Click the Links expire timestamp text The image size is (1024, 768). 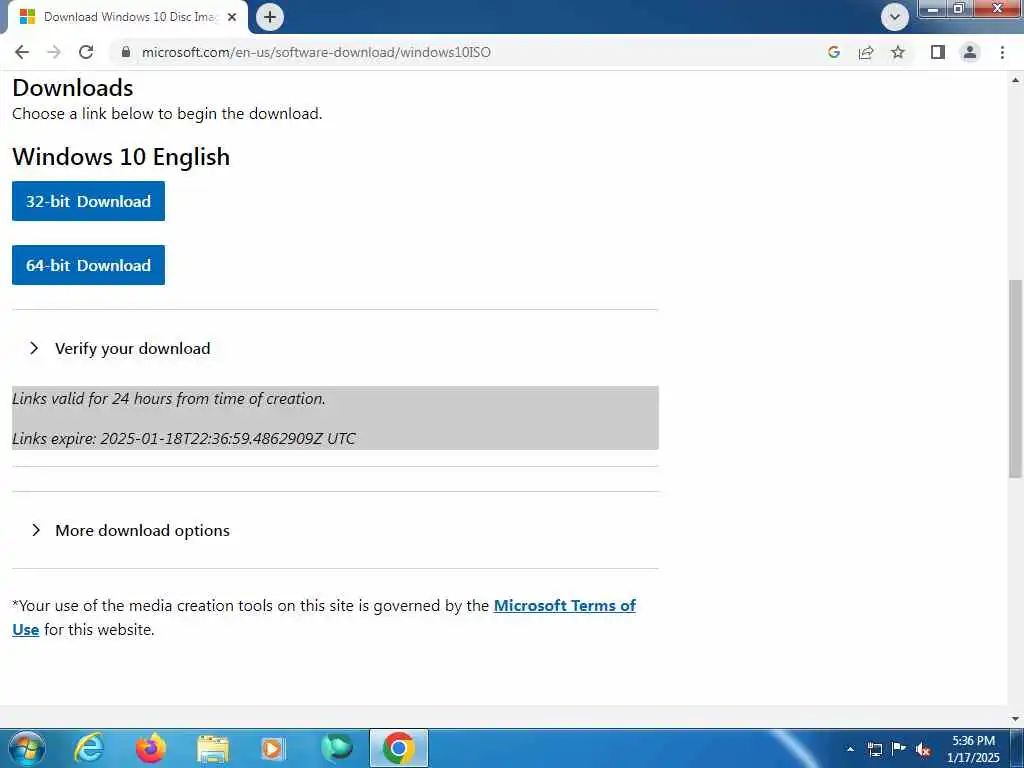[184, 438]
